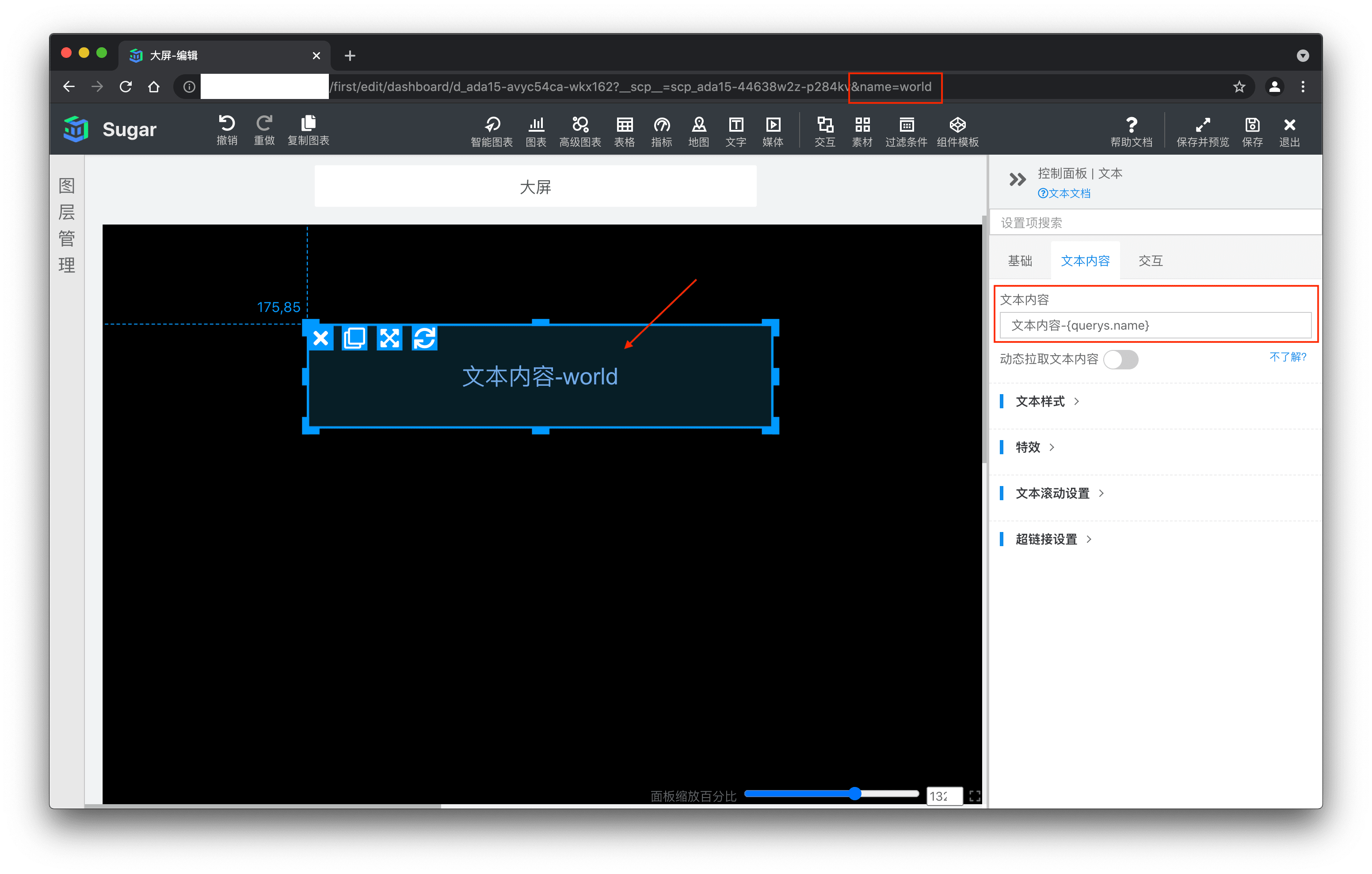Open component templates (组件模板) icon
The height and width of the screenshot is (874, 1372).
[957, 125]
